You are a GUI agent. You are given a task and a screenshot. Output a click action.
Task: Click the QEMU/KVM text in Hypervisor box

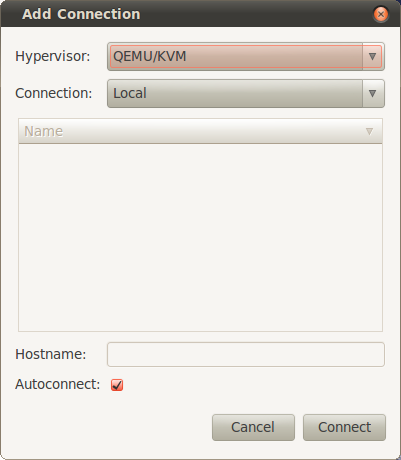tap(150, 56)
